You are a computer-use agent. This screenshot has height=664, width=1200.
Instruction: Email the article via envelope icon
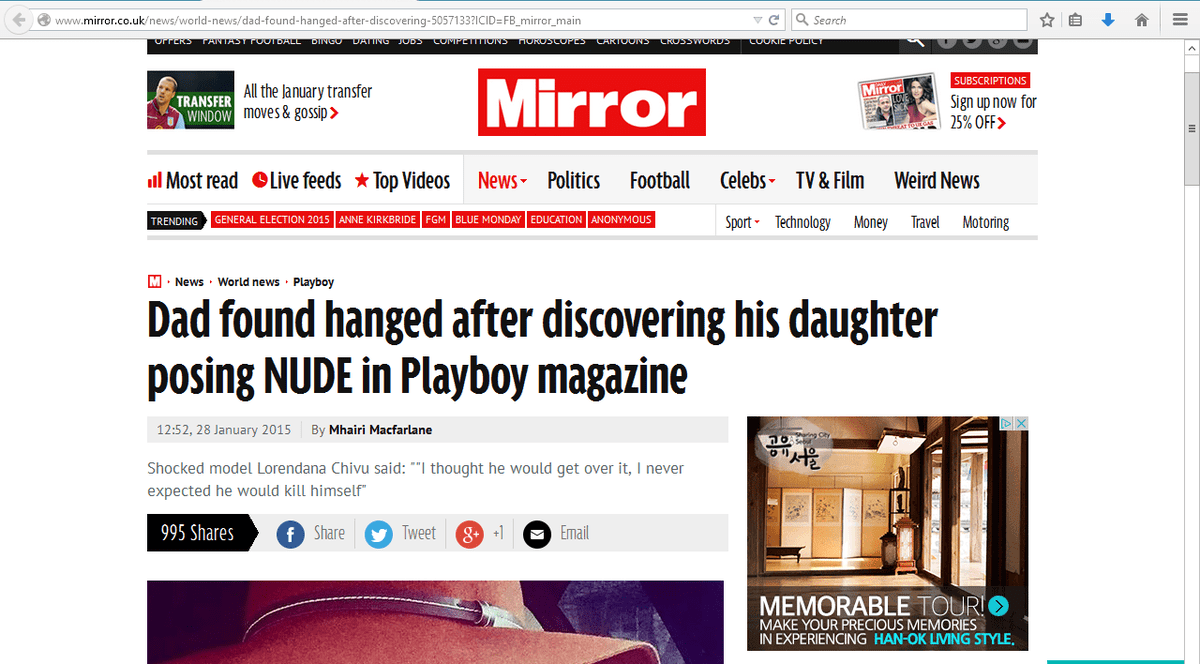coord(537,535)
